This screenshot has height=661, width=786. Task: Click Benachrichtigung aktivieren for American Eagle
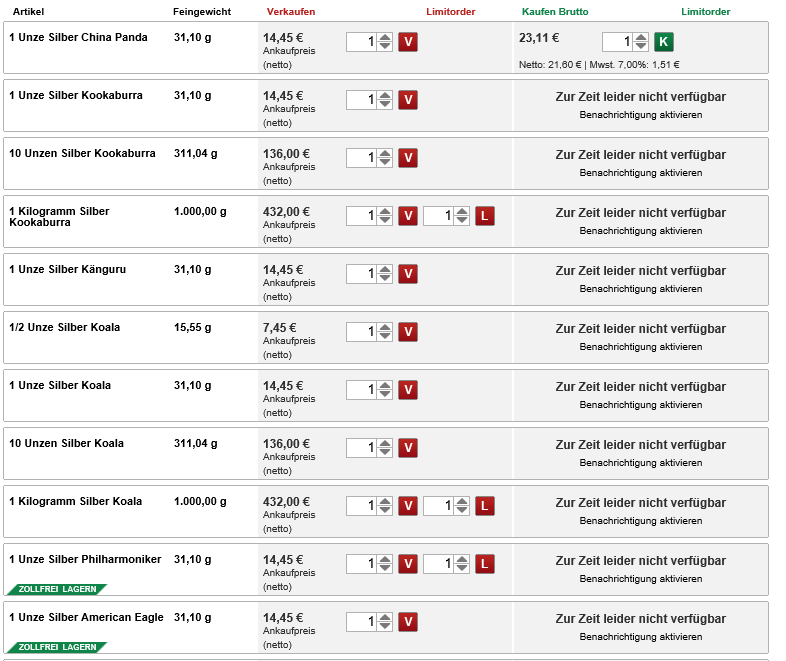click(640, 637)
